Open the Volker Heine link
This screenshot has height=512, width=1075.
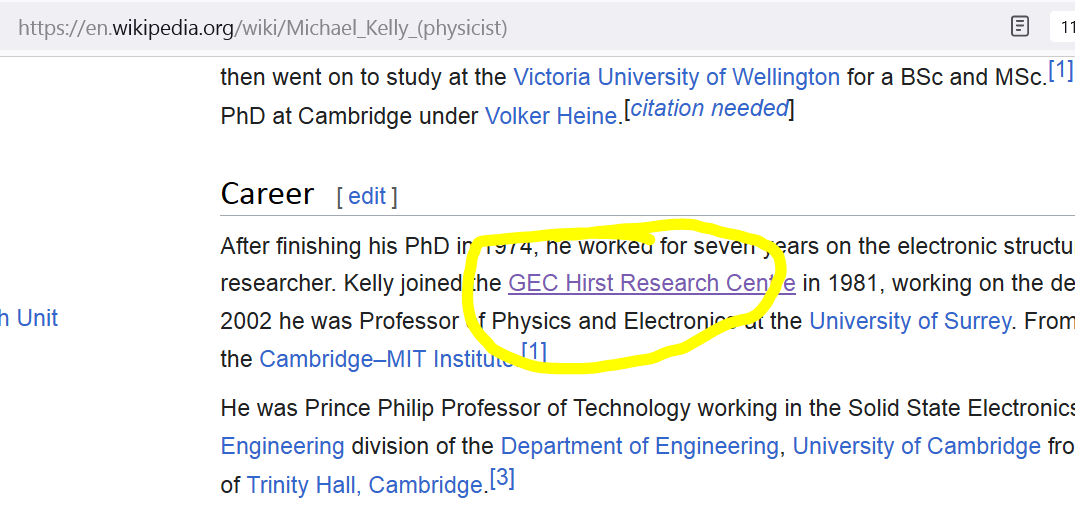click(550, 116)
